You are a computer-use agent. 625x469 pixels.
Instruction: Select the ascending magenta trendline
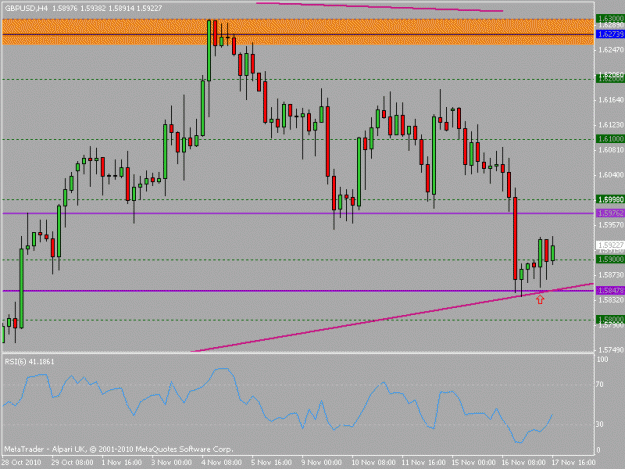393,318
